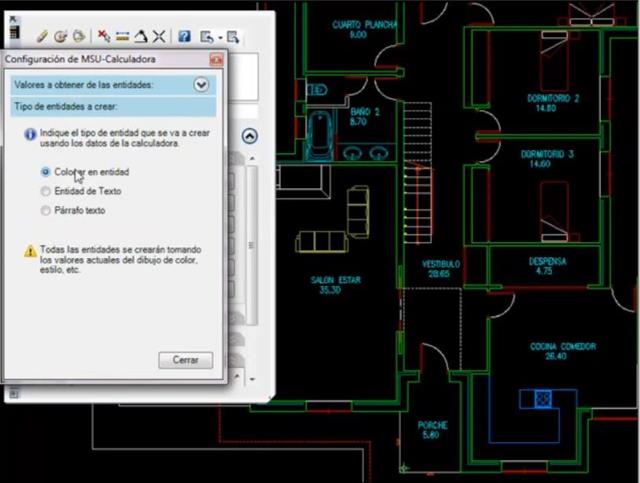Click the 'Tipo de entidades a crear' section header
This screenshot has width=640, height=483.
tap(113, 107)
